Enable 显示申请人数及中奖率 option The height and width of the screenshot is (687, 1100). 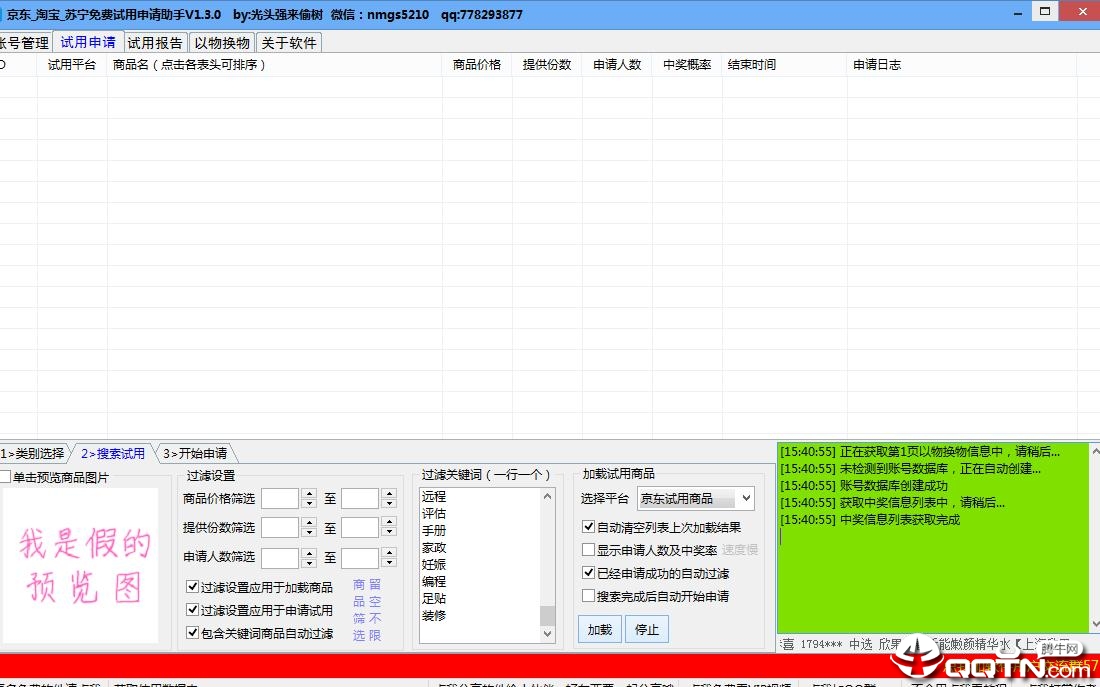588,550
